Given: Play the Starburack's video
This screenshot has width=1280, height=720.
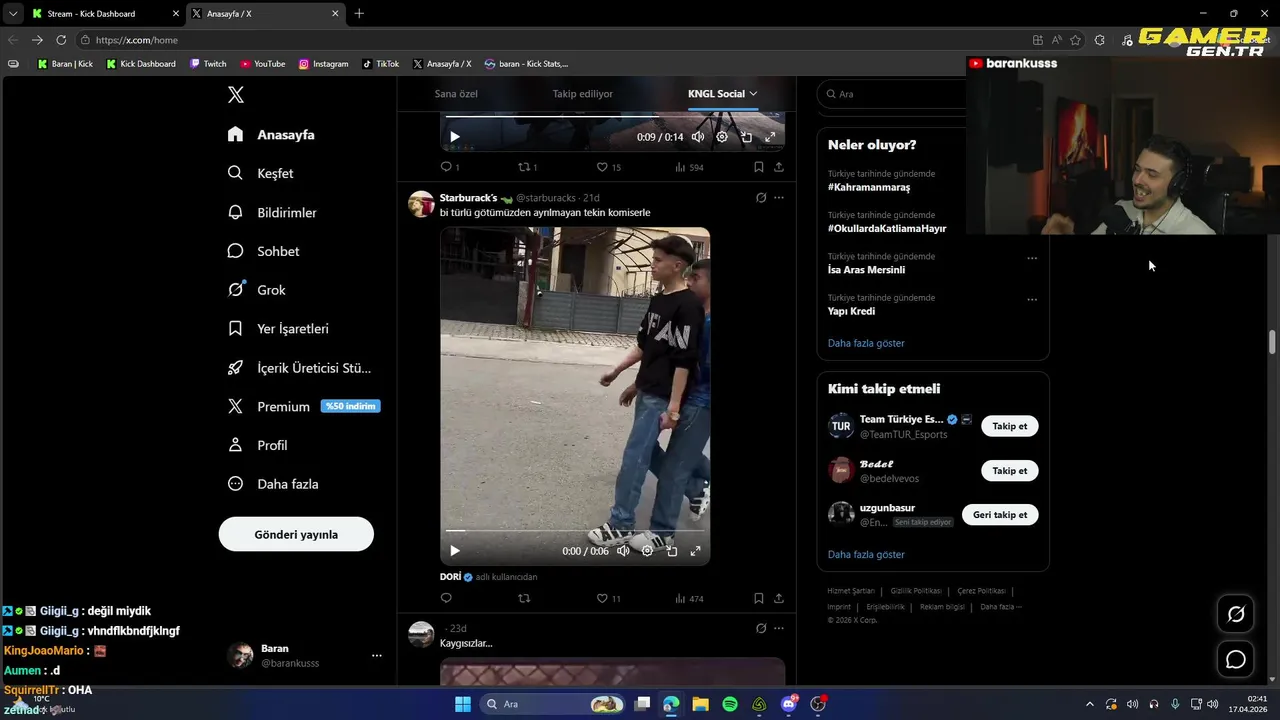Looking at the screenshot, I should point(455,551).
